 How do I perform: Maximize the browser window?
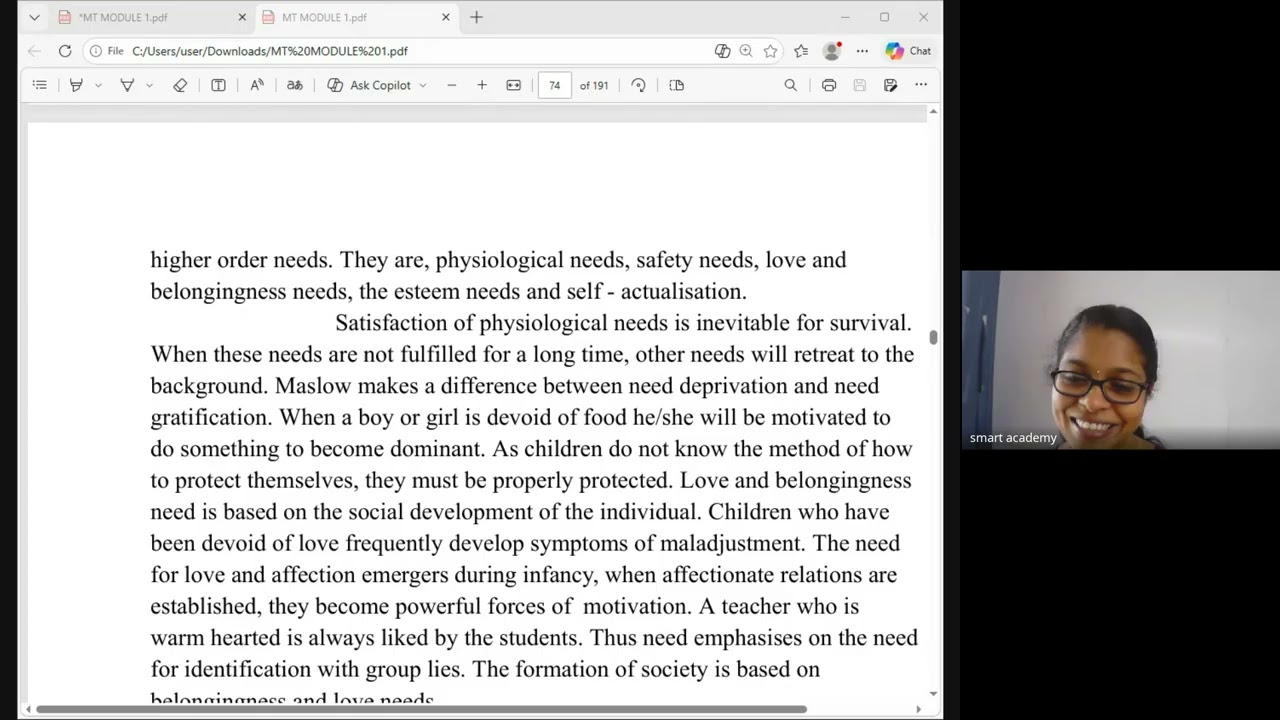coord(884,17)
